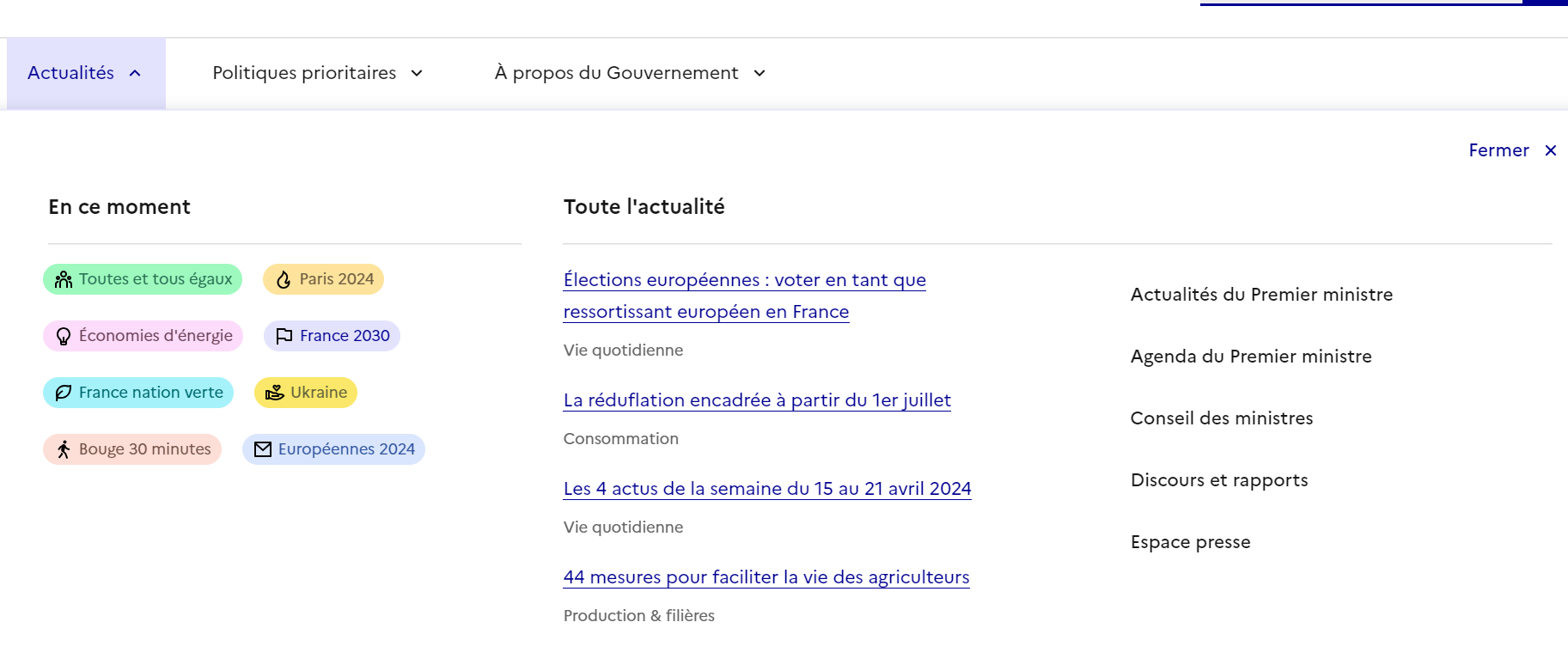Click the lightbulb icon in Économies d'énergie tag
This screenshot has height=671, width=1568.
(64, 336)
